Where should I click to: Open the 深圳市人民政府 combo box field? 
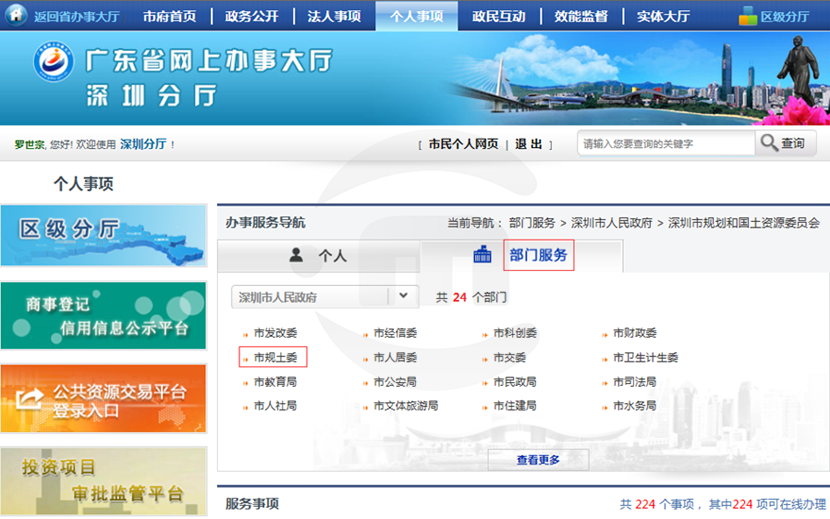(x=309, y=297)
